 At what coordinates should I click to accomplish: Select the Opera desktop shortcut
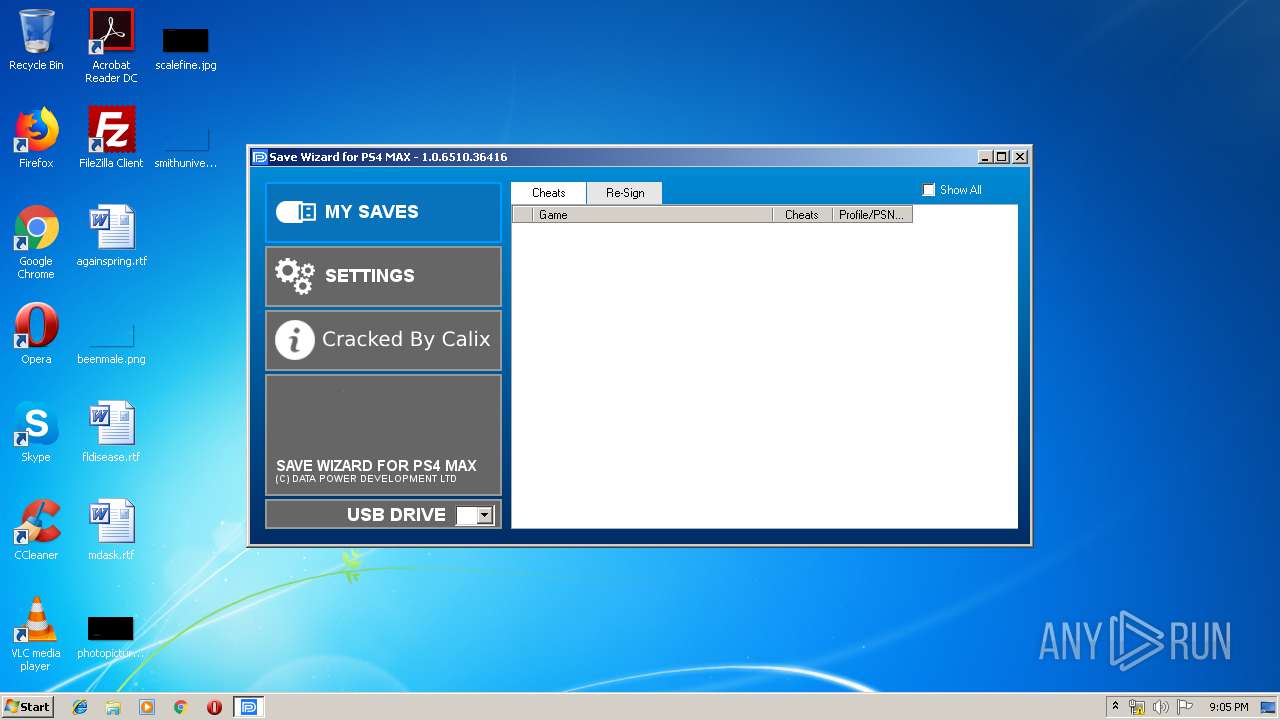36,334
